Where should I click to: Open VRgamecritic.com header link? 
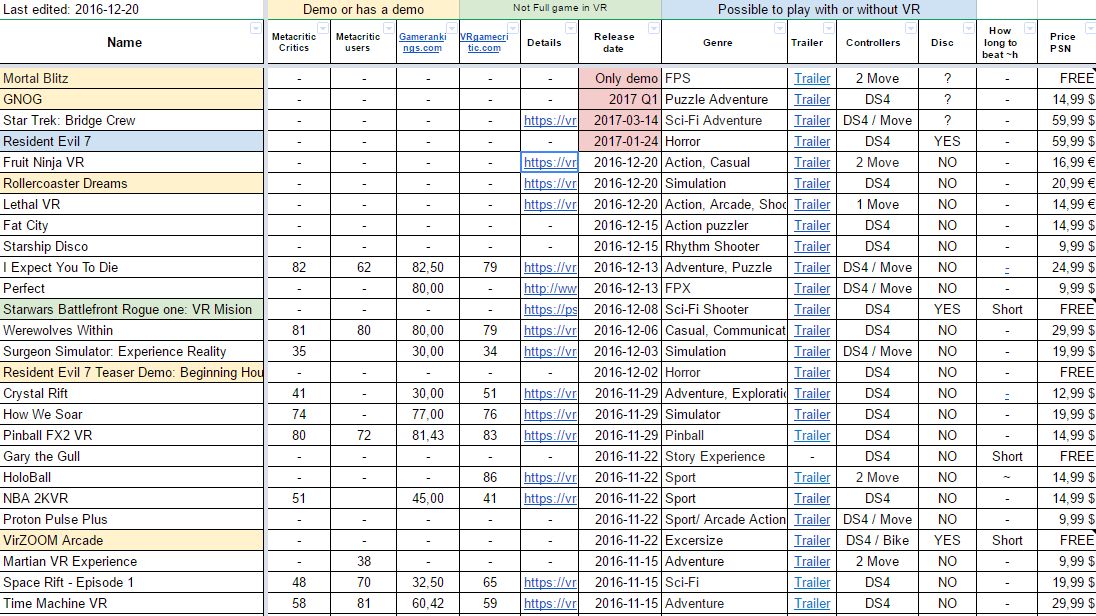pos(484,43)
